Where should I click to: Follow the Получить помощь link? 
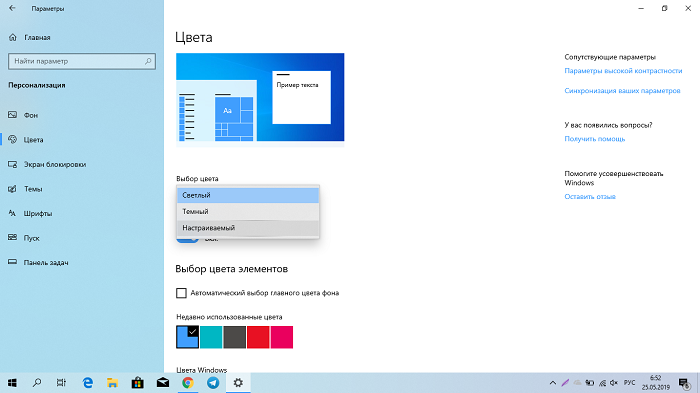click(595, 139)
